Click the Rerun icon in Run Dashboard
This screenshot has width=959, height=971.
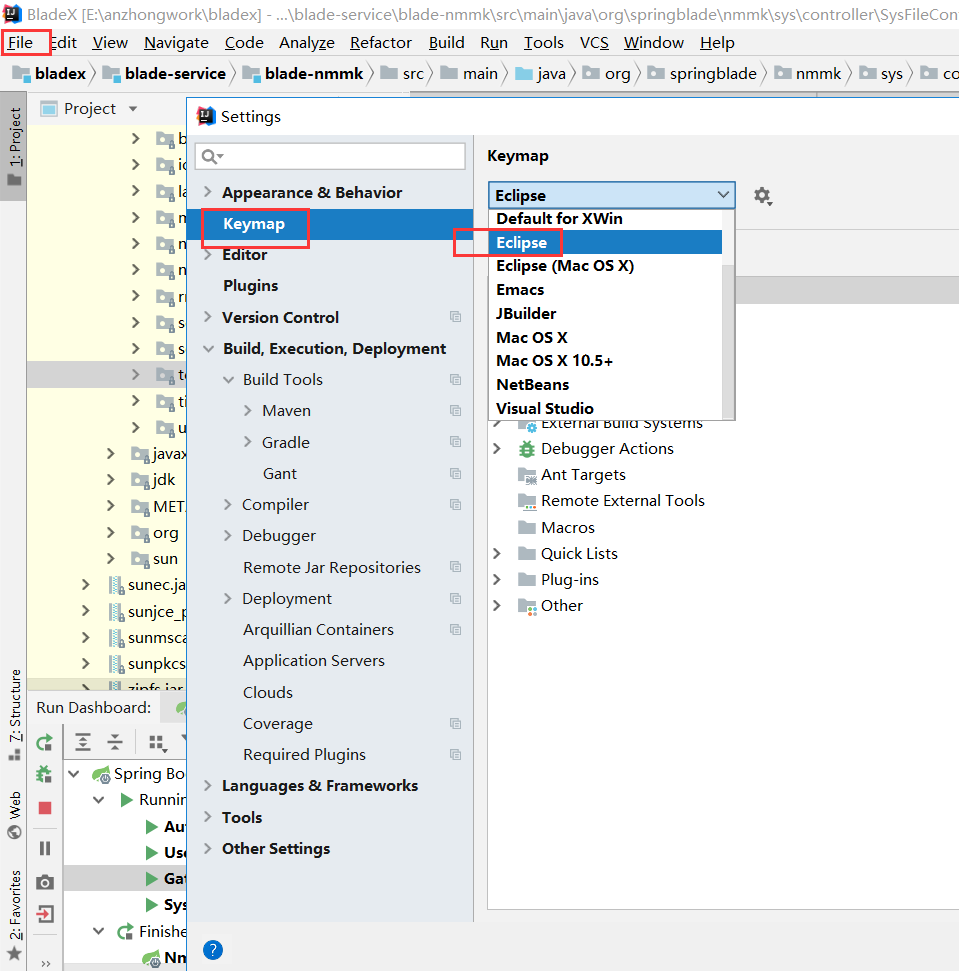click(x=45, y=742)
